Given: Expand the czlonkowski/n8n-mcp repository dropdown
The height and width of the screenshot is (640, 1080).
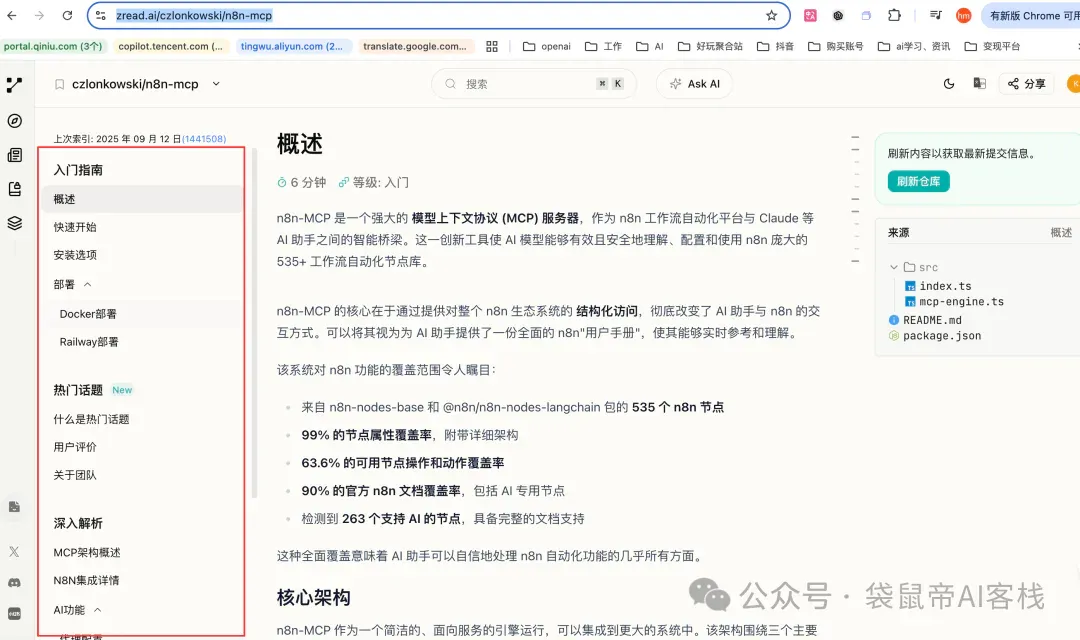Looking at the screenshot, I should click(x=216, y=84).
